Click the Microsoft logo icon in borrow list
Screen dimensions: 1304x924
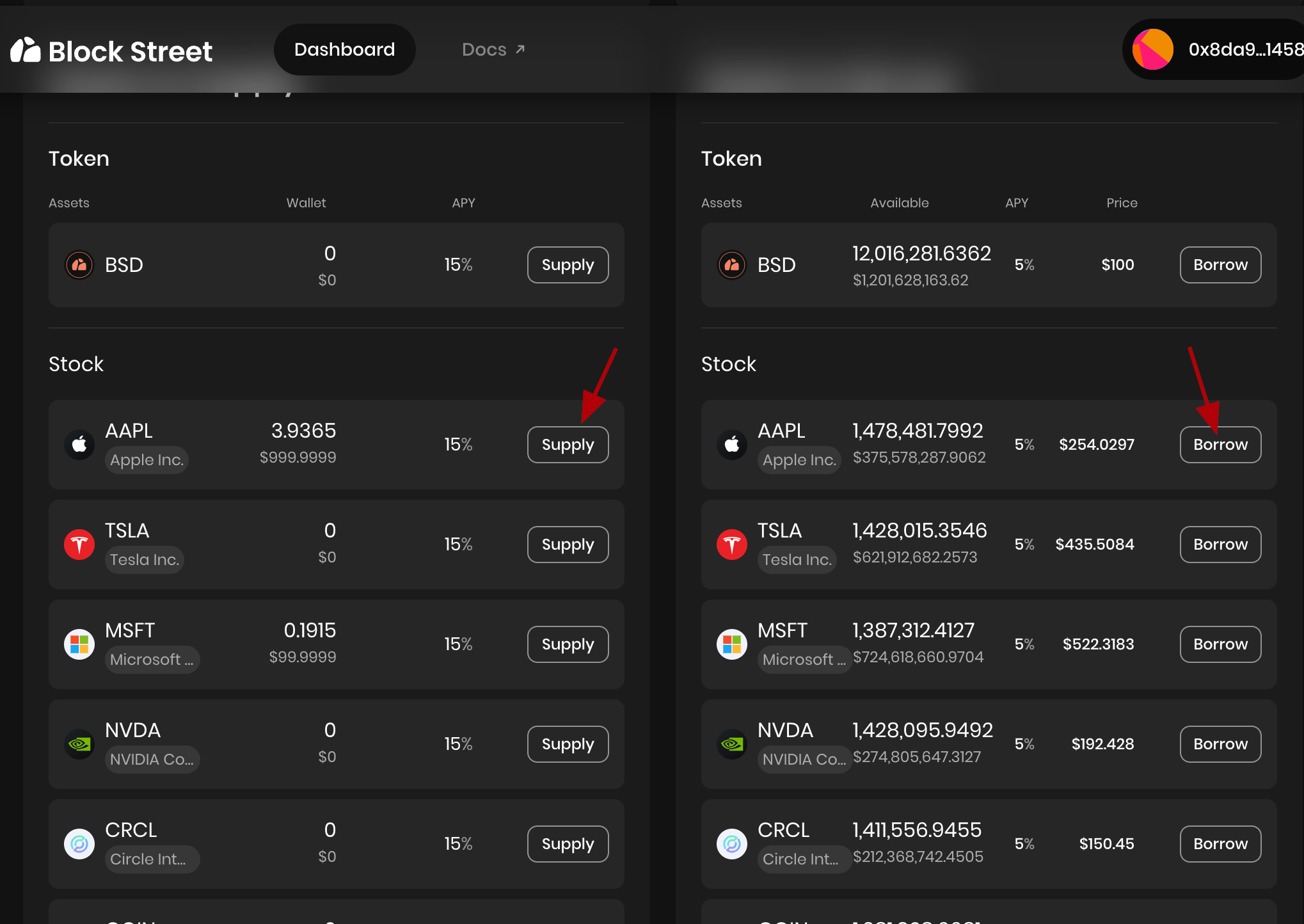[732, 644]
